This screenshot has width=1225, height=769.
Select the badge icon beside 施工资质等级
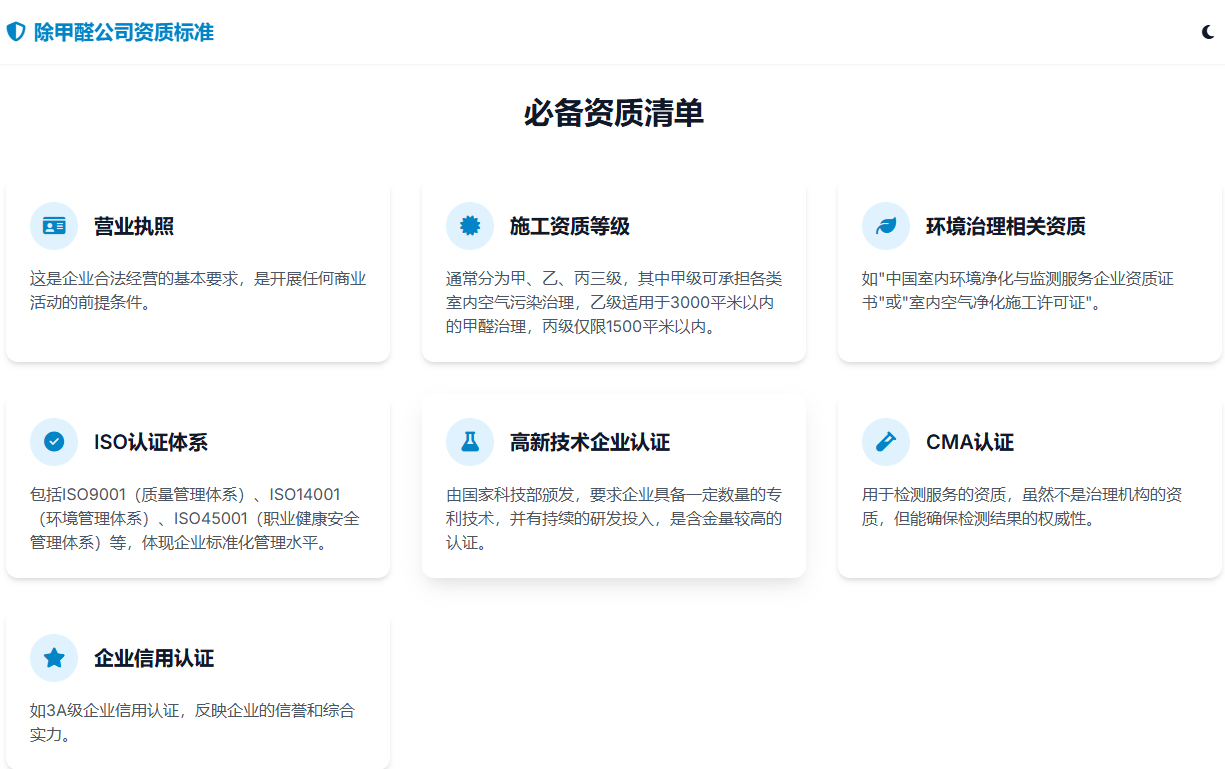click(x=470, y=226)
